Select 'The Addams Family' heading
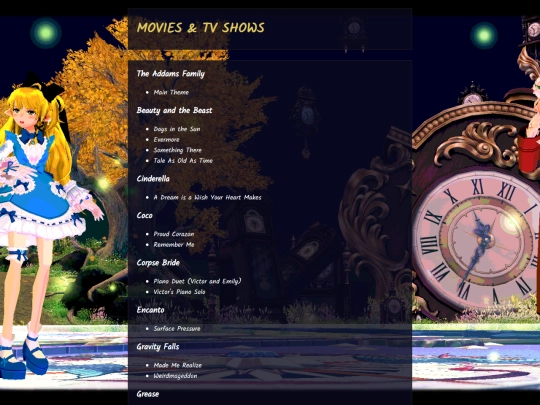Viewport: 540px width, 405px height. pyautogui.click(x=171, y=74)
